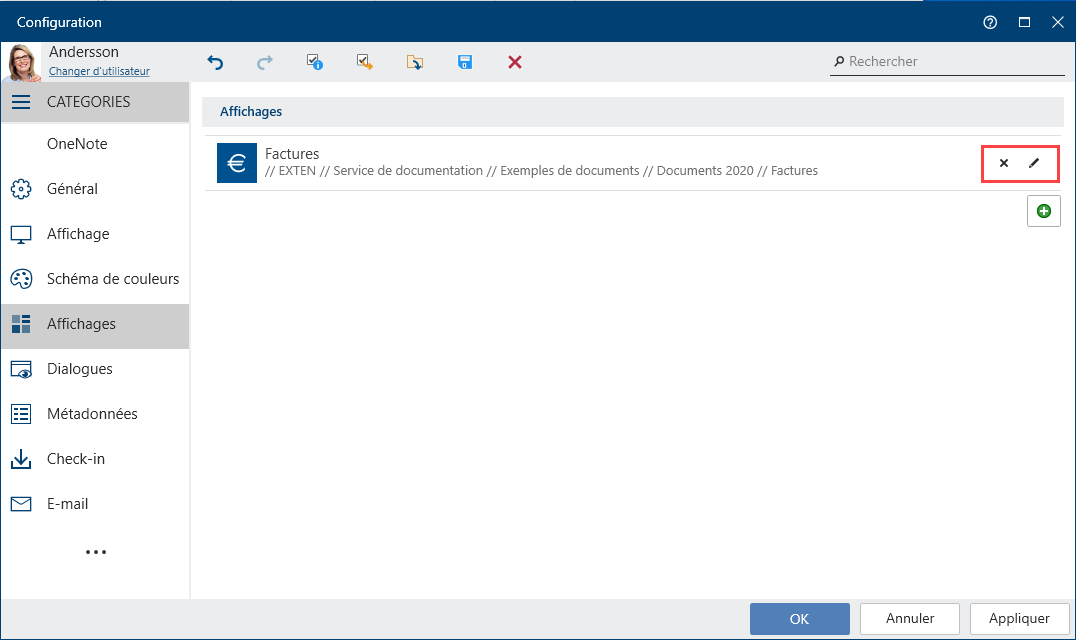
Task: Go to the Métadonnées category
Action: point(92,414)
